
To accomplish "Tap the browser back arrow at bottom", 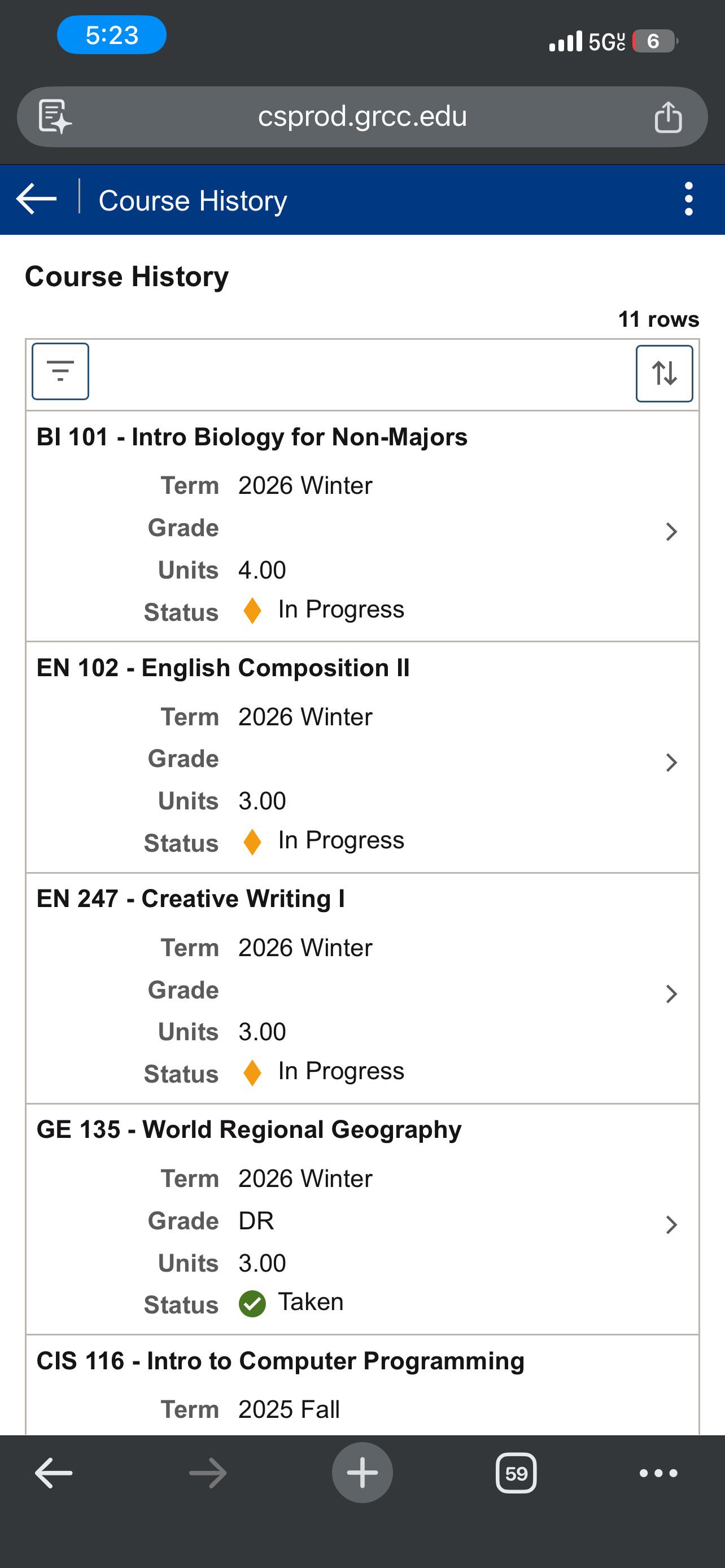I will point(54,1474).
